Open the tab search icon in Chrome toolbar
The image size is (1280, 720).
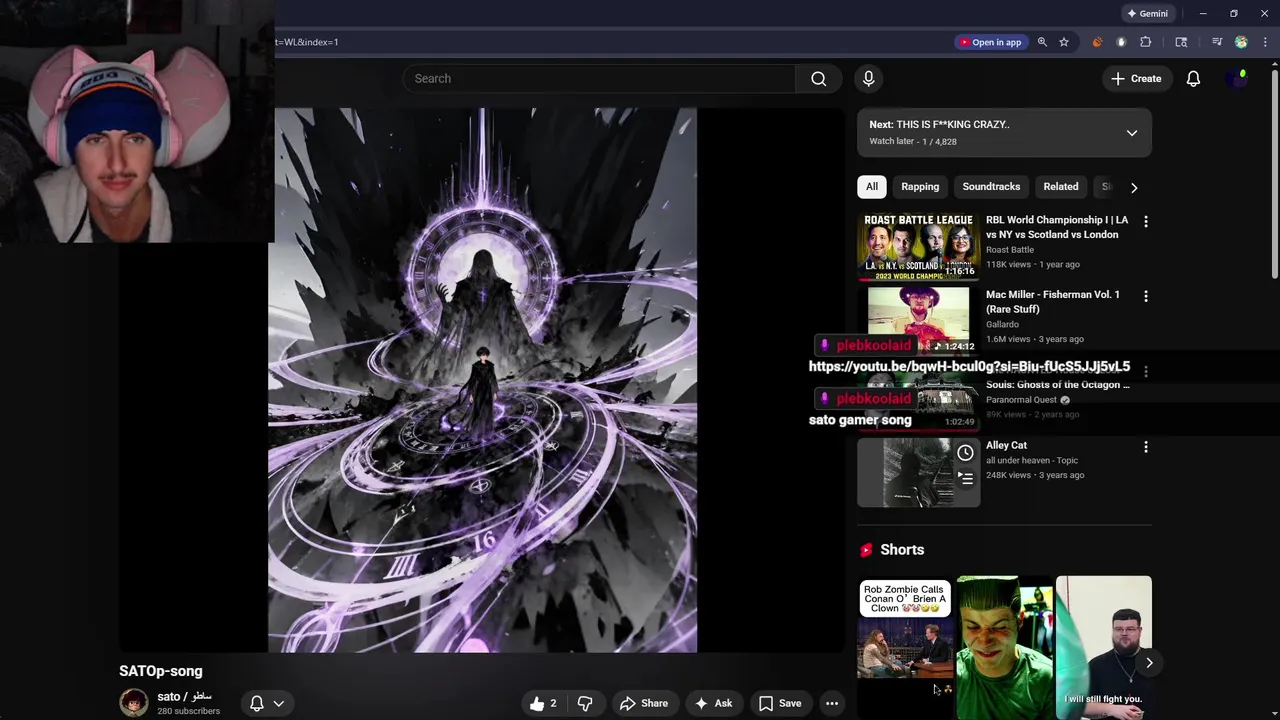click(1181, 42)
